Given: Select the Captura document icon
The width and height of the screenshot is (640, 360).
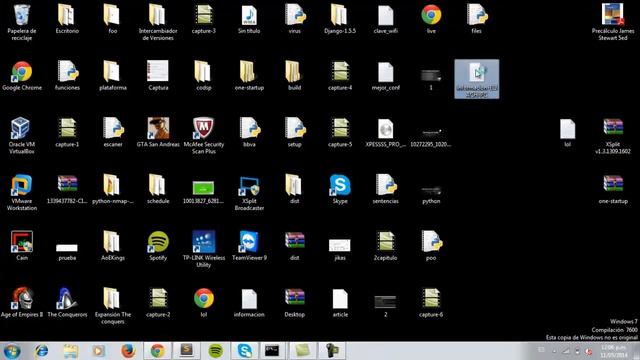Looking at the screenshot, I should (158, 71).
